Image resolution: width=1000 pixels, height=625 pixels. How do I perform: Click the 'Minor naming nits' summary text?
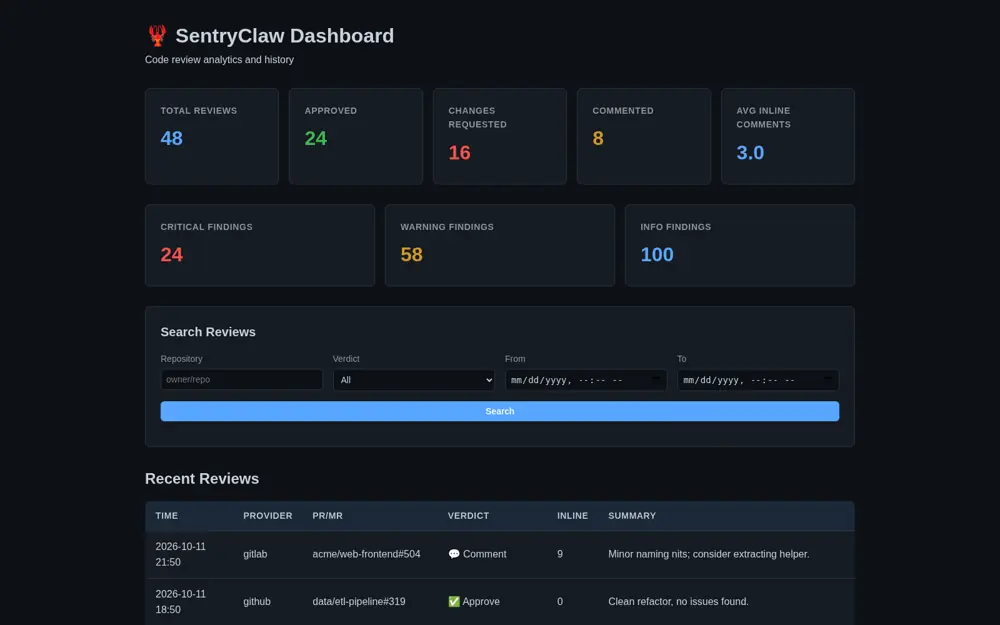click(709, 554)
